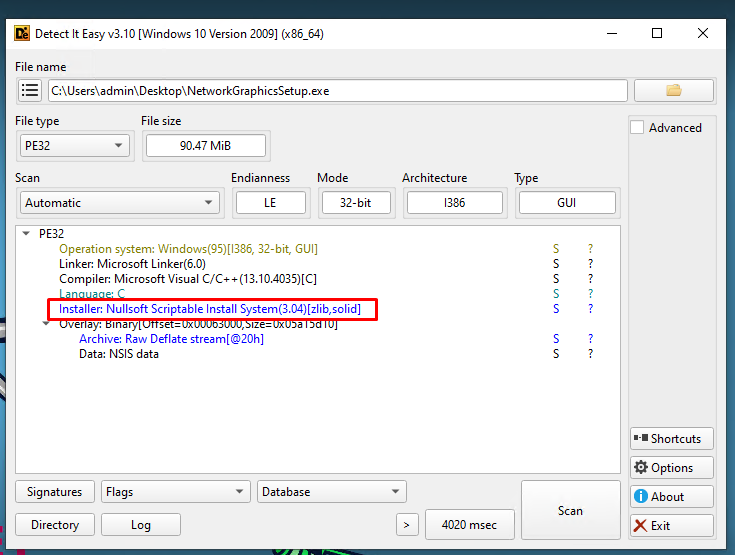Open the Signatures window

pyautogui.click(x=55, y=492)
